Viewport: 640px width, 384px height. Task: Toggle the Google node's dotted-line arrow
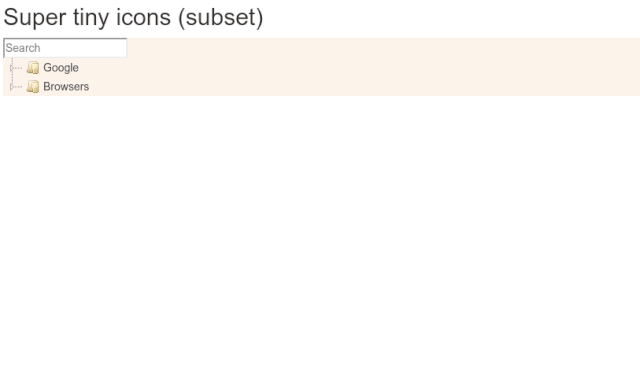11,68
